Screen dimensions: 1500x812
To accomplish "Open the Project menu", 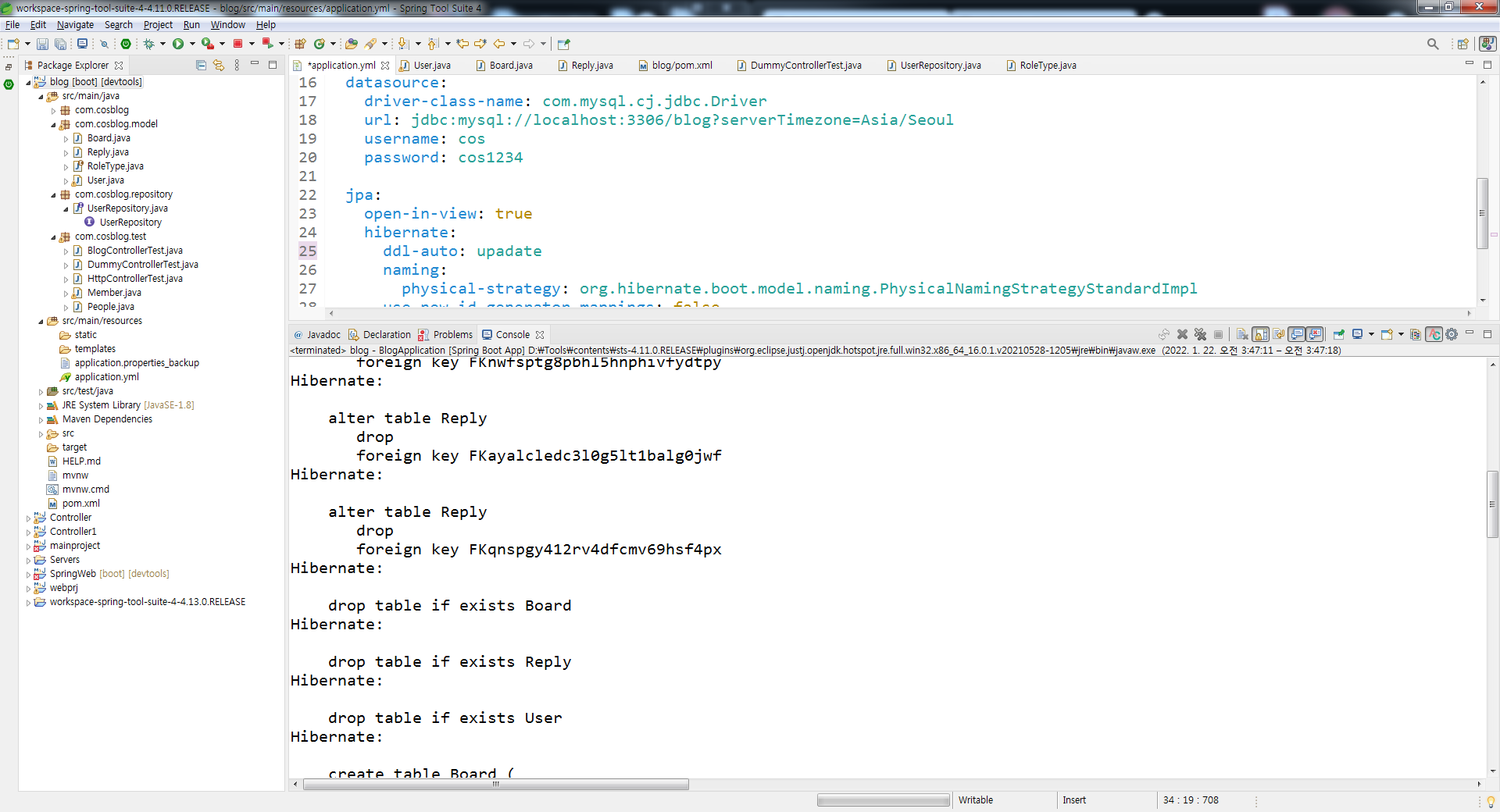I will tap(158, 25).
